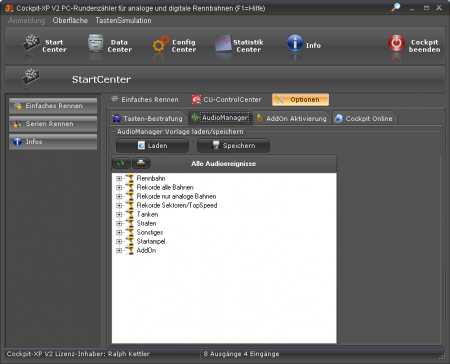Click the Speichern button
This screenshot has width=450, height=364.
(x=233, y=146)
